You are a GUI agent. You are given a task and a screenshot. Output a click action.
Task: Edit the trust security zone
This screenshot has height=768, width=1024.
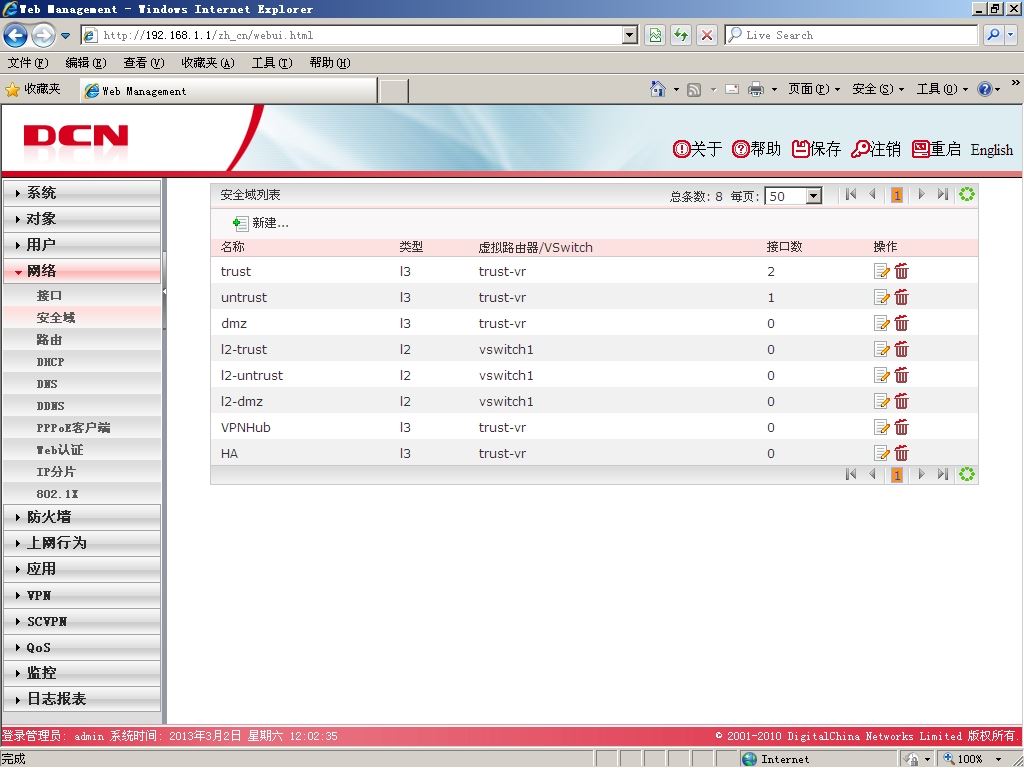882,271
